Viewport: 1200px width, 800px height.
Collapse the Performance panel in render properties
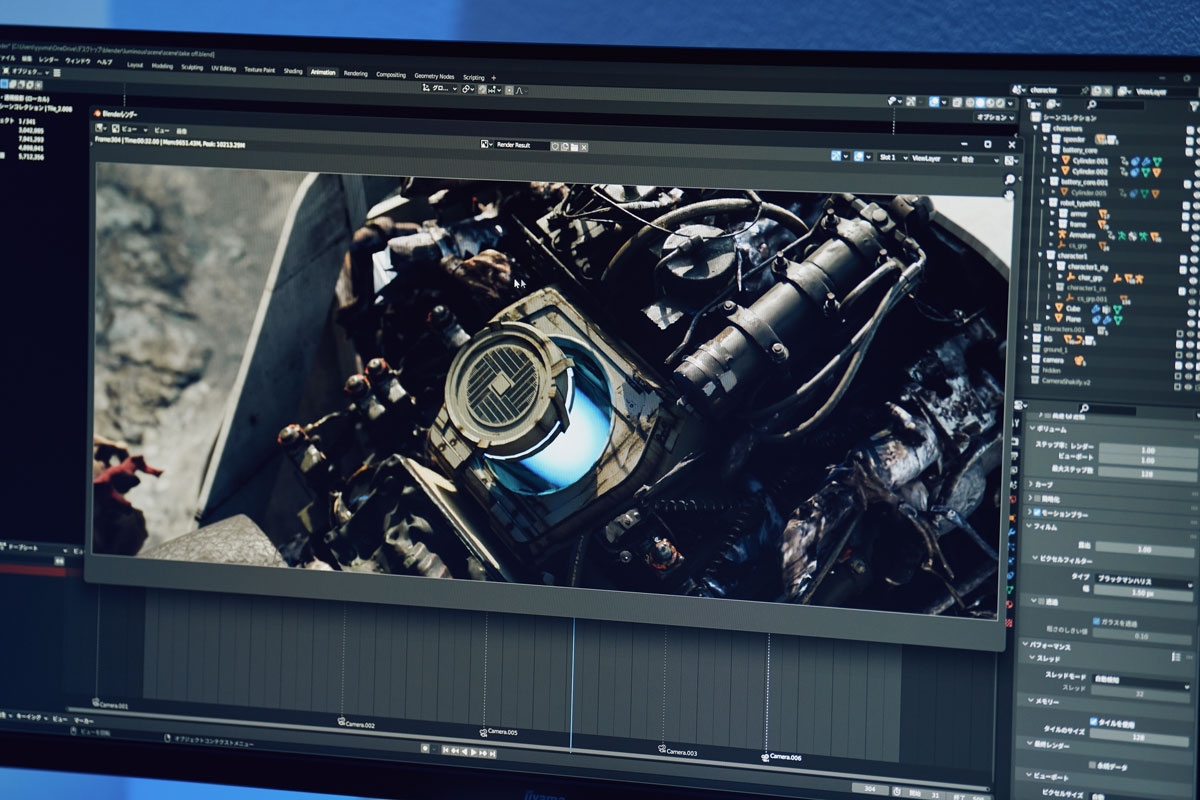tap(1025, 645)
